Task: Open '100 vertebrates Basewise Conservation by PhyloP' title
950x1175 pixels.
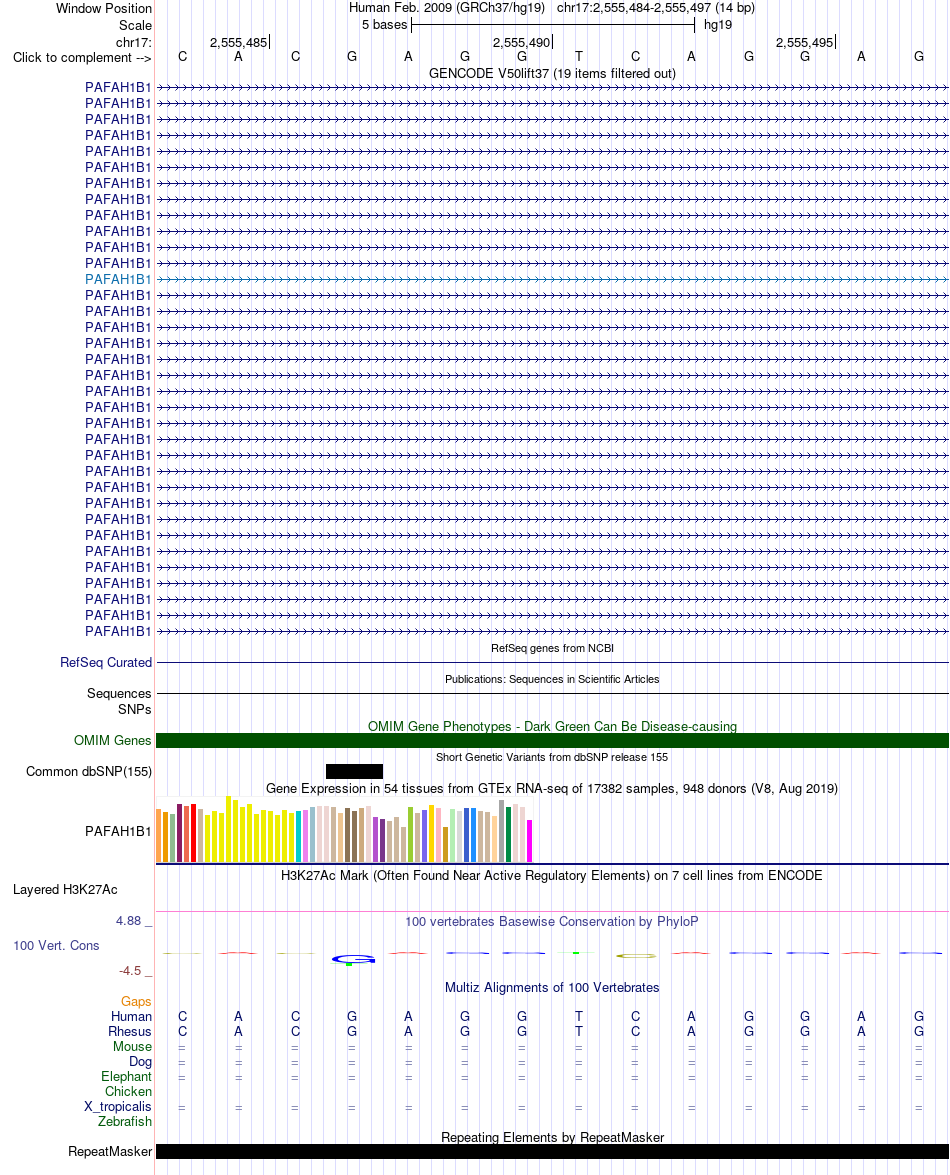Action: [x=552, y=921]
